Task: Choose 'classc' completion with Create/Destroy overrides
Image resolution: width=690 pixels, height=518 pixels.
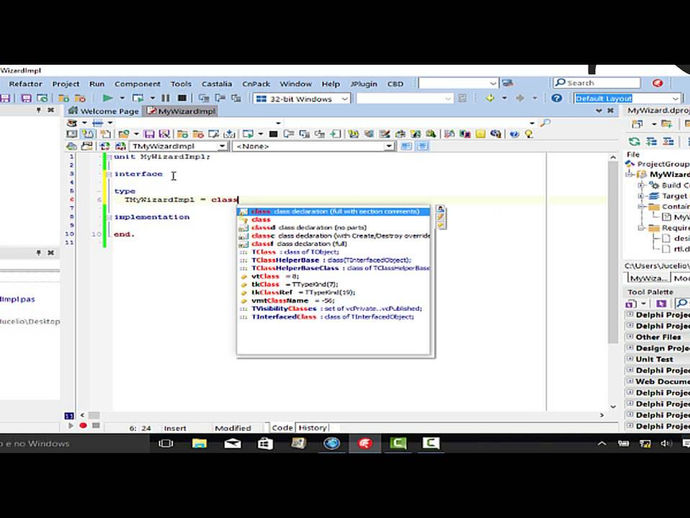Action: coord(333,236)
